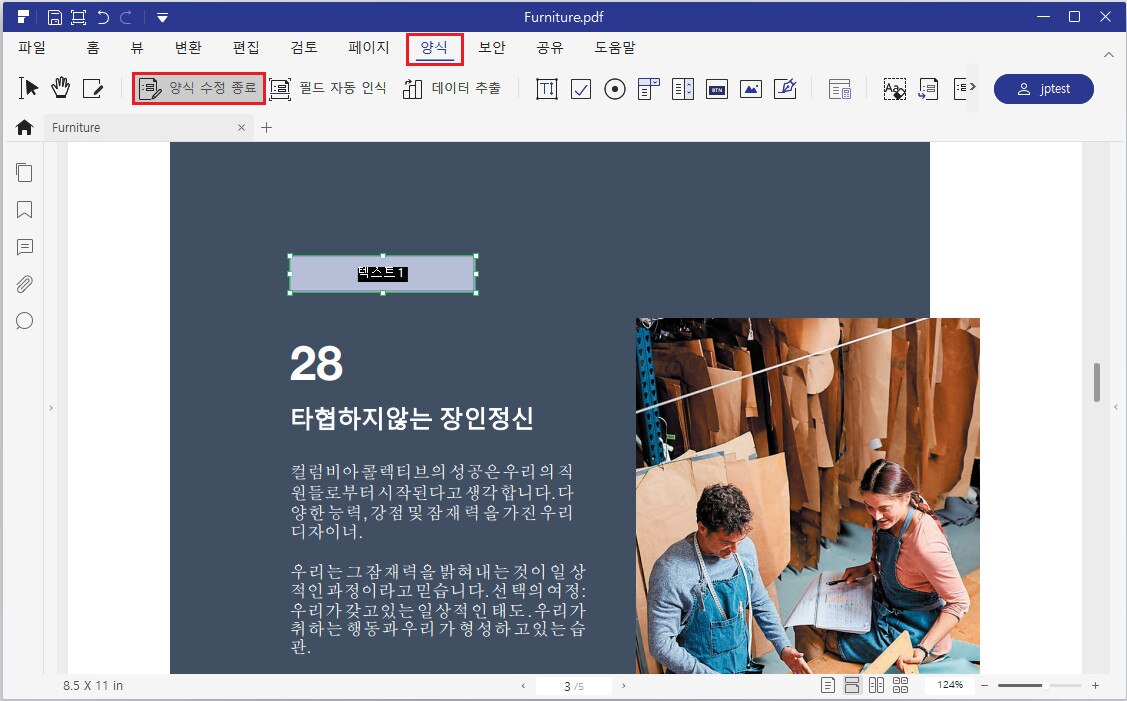
Task: Open the search panel
Action: point(24,321)
